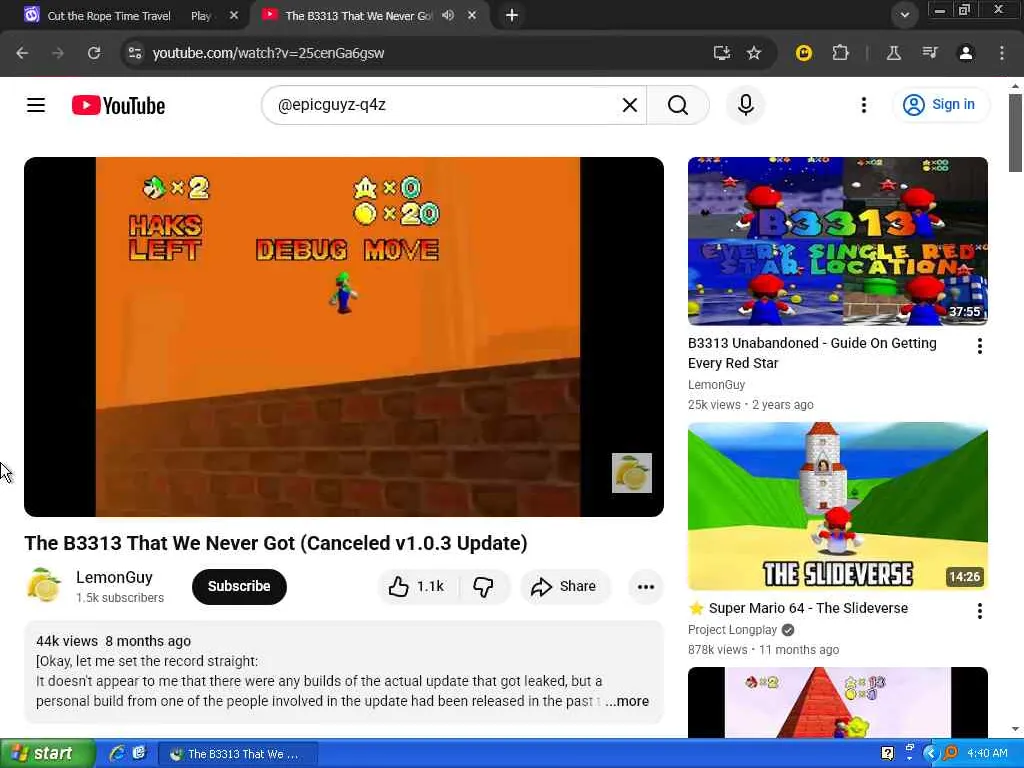Image resolution: width=1024 pixels, height=768 pixels.
Task: Mute tab via speaker icon
Action: point(448,15)
